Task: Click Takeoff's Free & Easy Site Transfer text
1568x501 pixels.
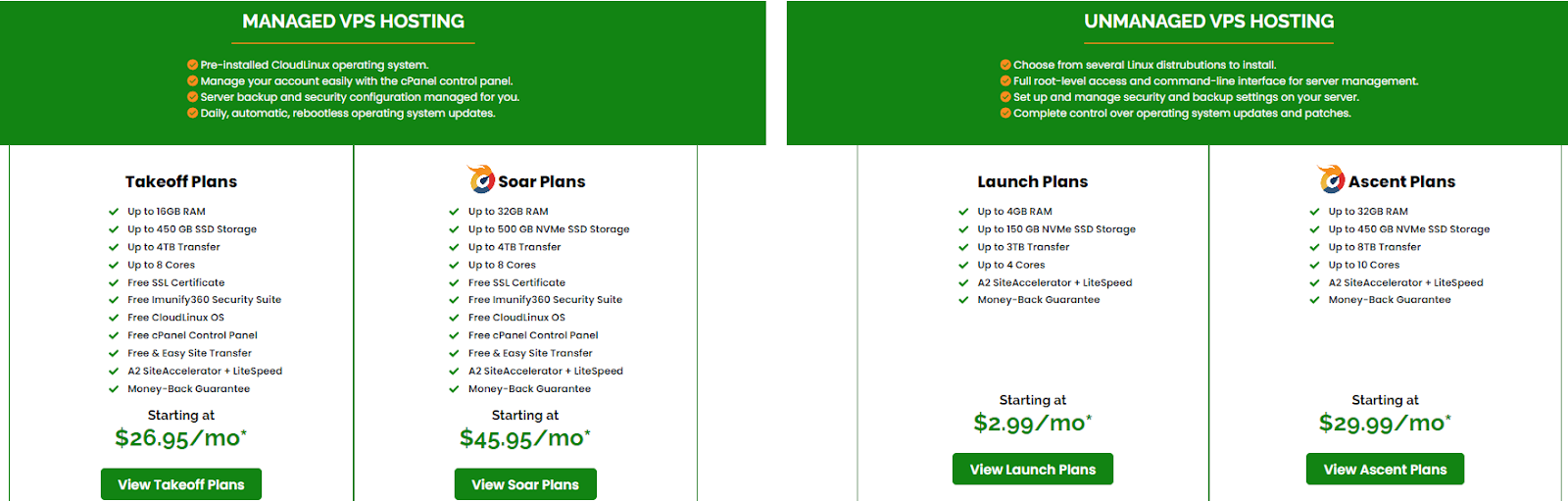Action: (189, 353)
